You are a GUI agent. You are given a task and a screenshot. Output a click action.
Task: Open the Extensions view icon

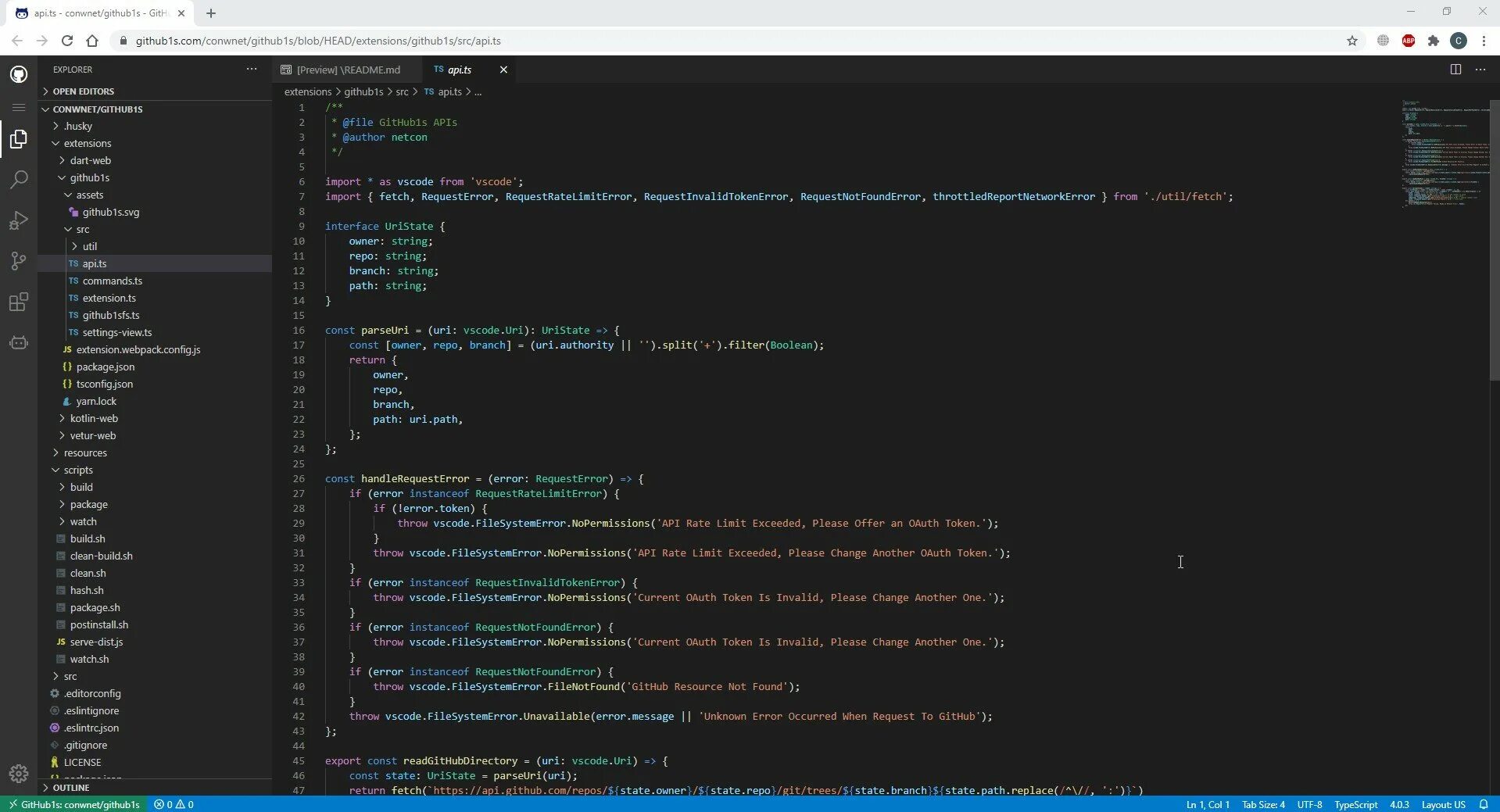19,302
